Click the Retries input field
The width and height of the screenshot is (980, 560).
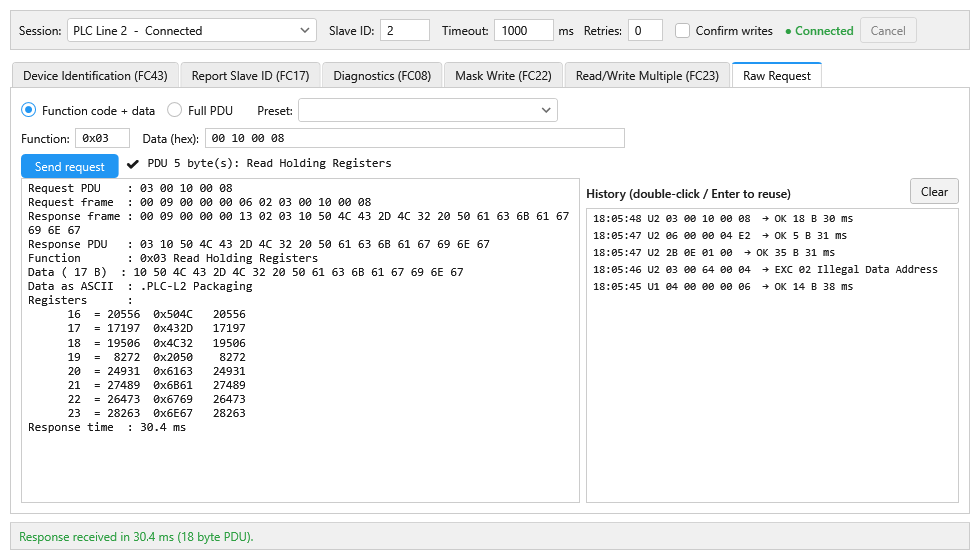pyautogui.click(x=645, y=31)
